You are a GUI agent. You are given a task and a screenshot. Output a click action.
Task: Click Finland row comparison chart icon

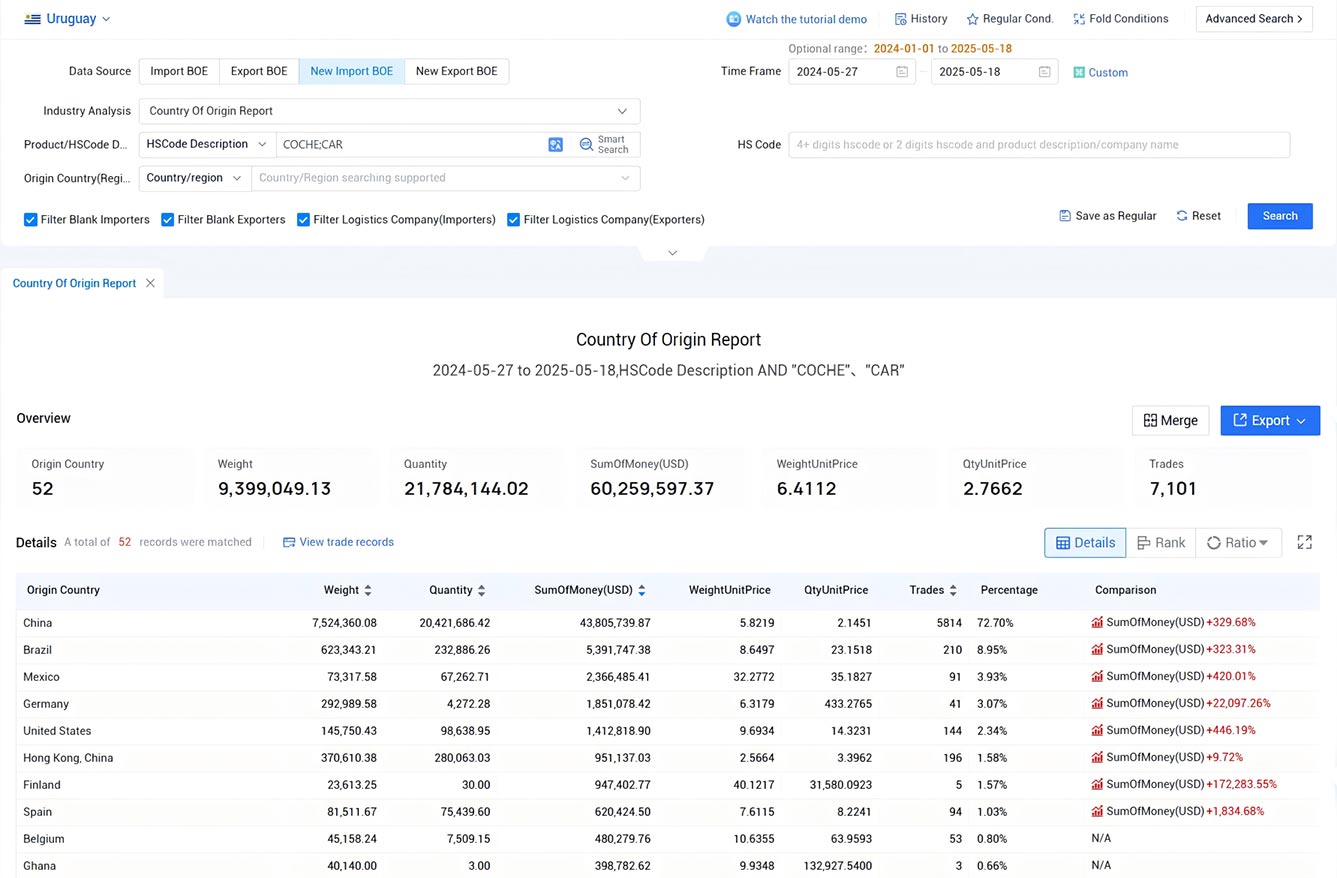pyautogui.click(x=1097, y=784)
